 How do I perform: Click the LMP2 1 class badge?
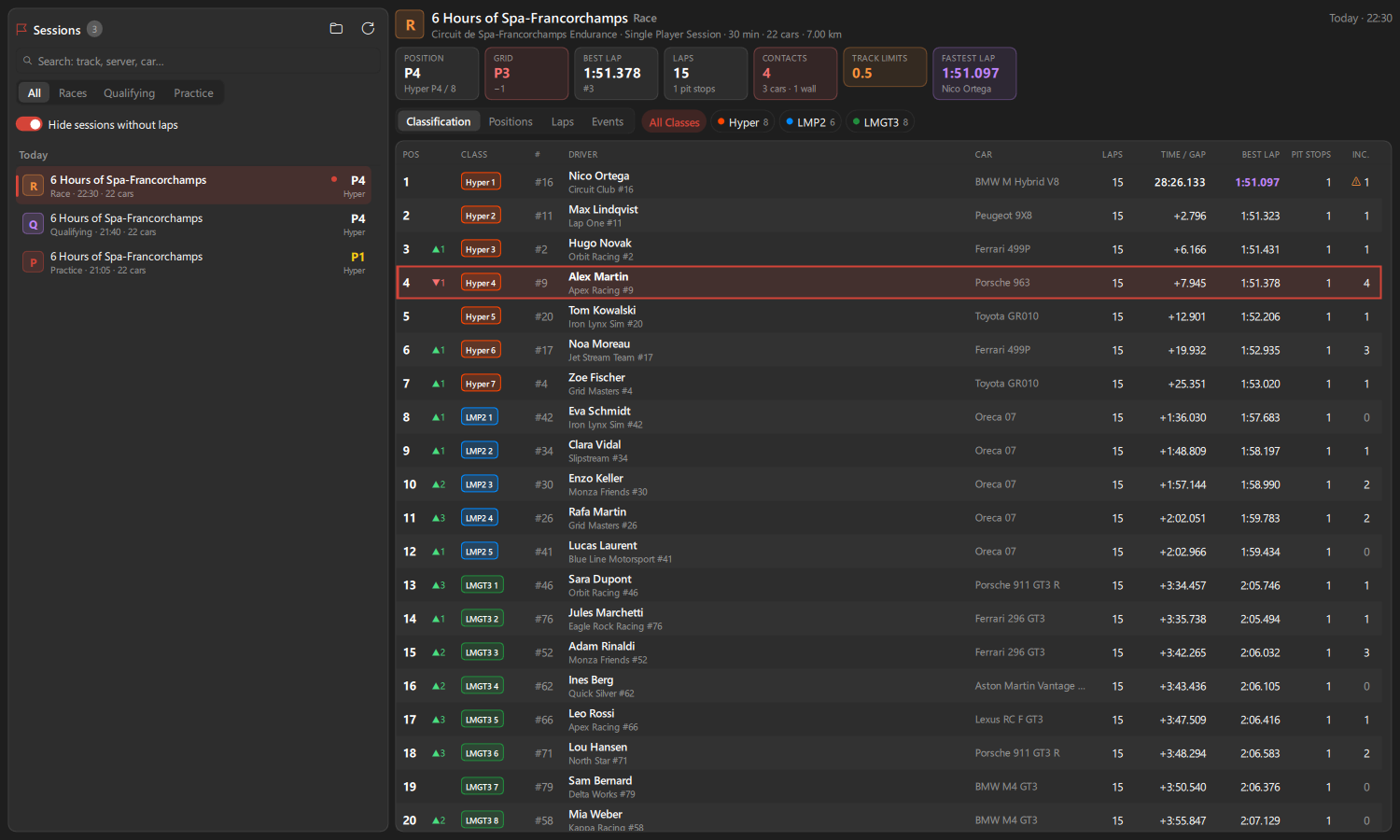click(x=479, y=417)
